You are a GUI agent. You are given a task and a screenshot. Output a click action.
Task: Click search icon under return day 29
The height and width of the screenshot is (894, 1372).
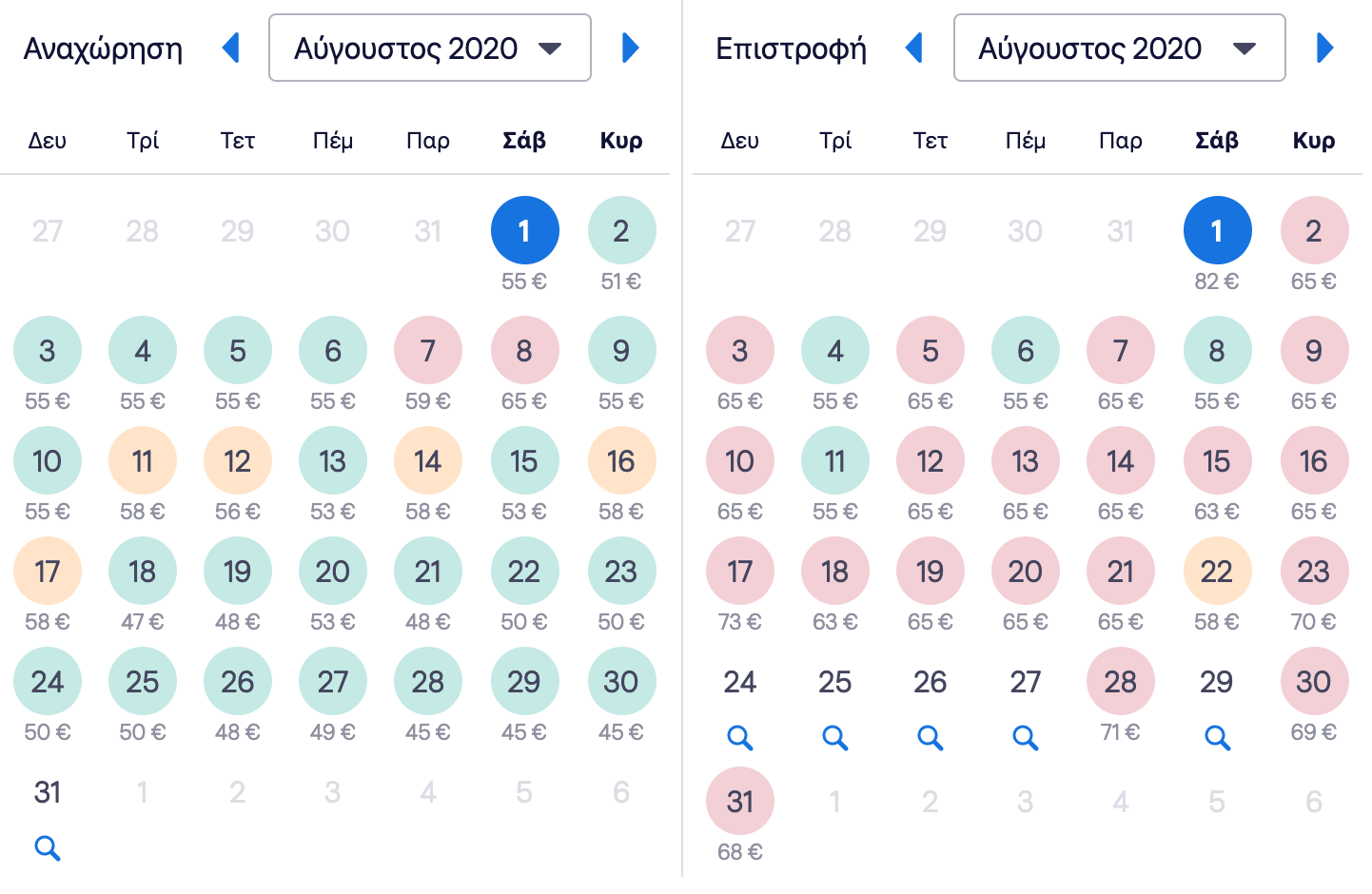[x=1217, y=738]
